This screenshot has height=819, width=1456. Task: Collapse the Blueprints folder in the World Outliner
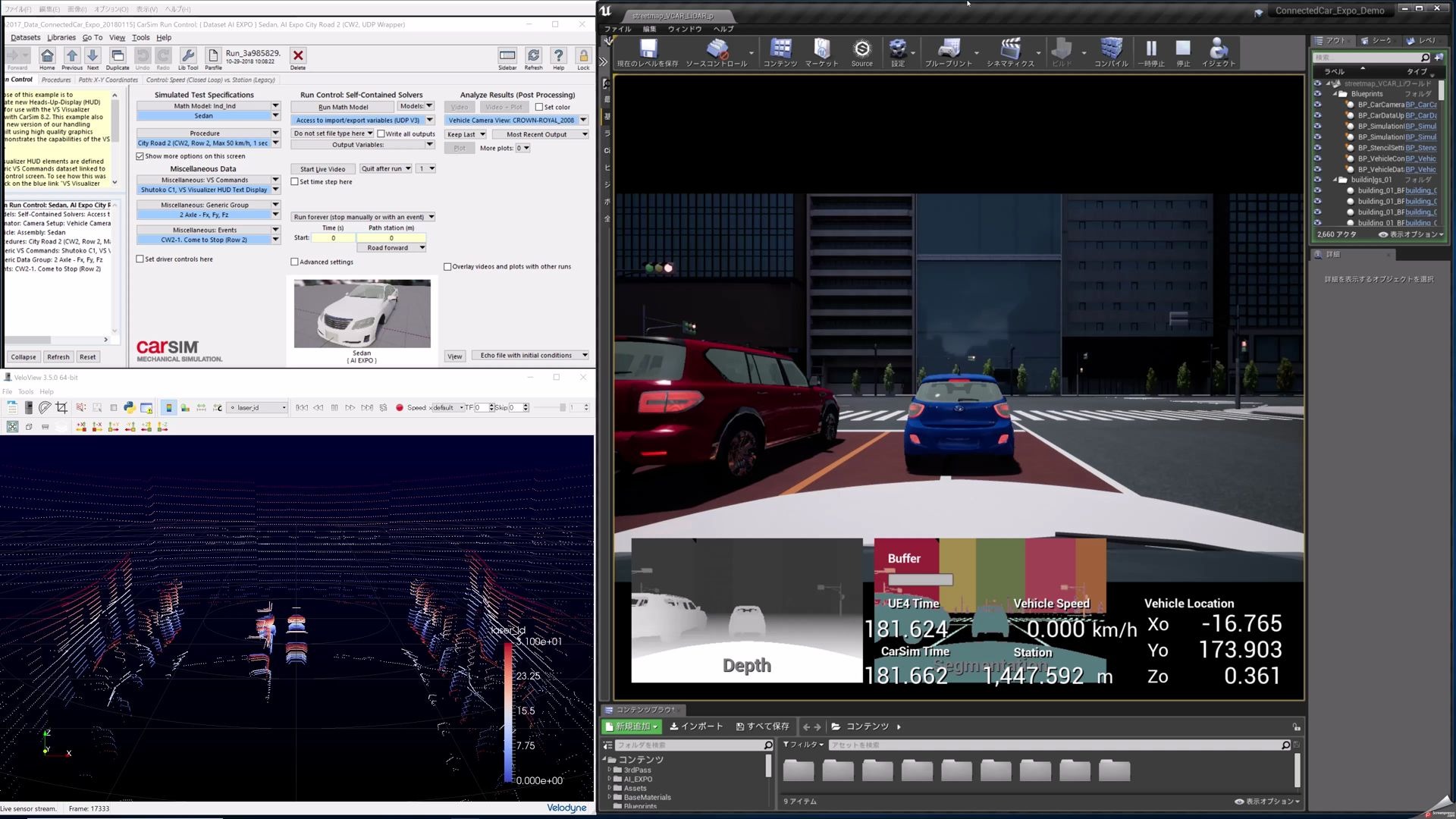click(1336, 93)
